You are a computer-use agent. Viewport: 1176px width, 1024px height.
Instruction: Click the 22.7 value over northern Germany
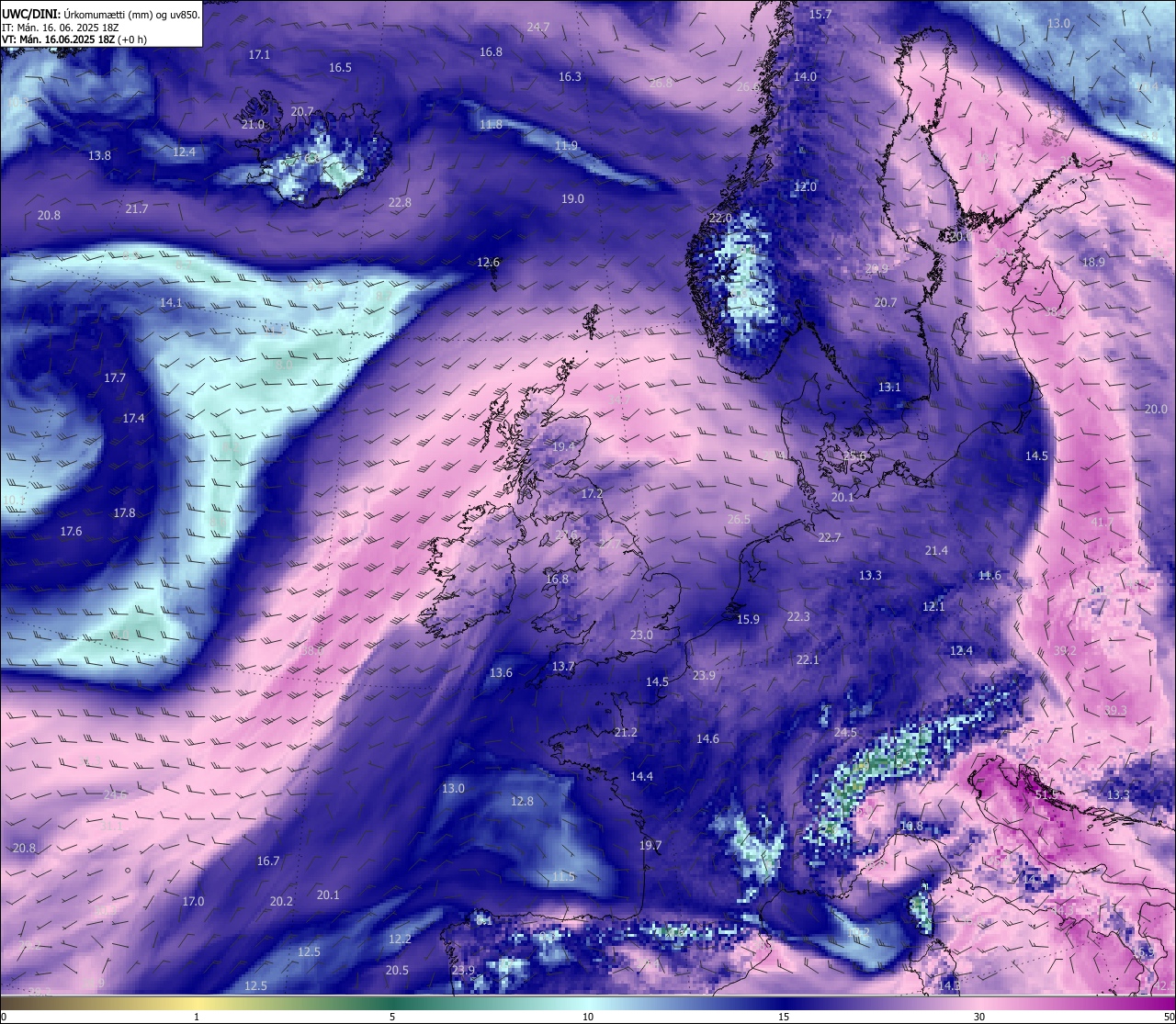(829, 537)
